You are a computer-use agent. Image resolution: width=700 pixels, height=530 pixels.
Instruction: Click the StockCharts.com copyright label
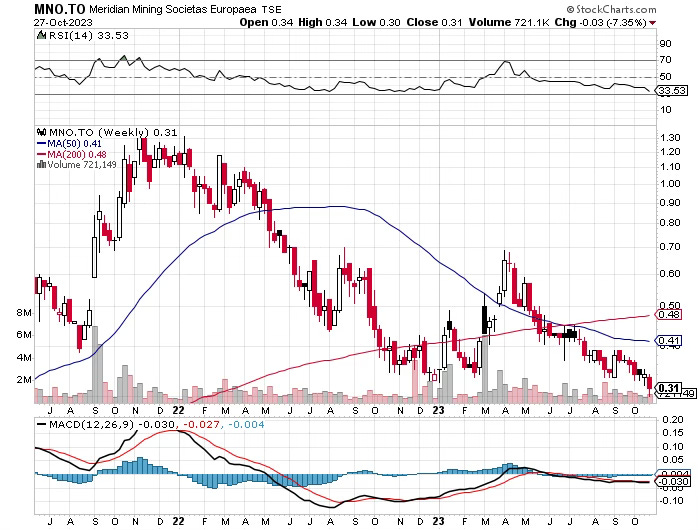[611, 9]
